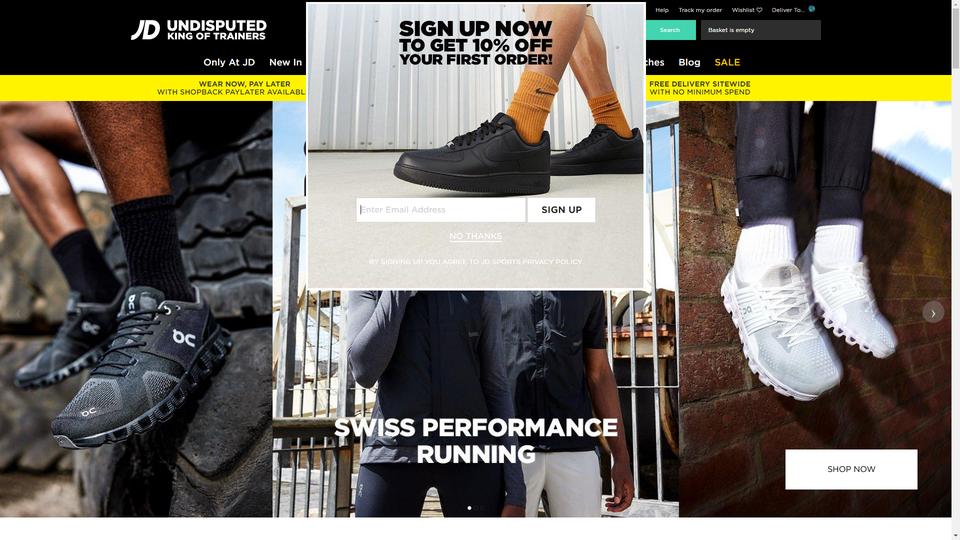Open the Only At JD menu
The width and height of the screenshot is (960, 540).
point(229,62)
